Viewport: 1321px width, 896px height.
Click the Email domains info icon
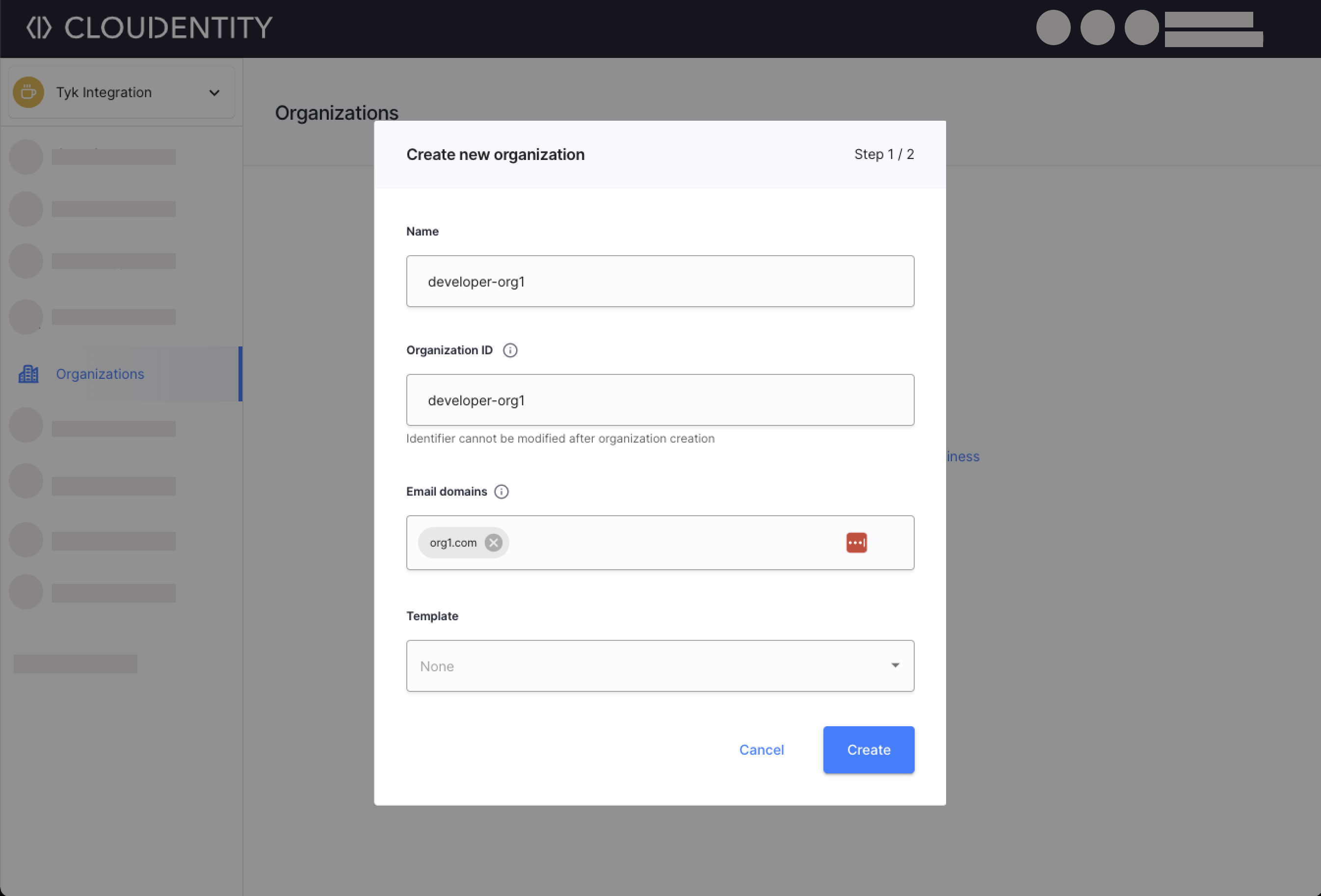[502, 491]
